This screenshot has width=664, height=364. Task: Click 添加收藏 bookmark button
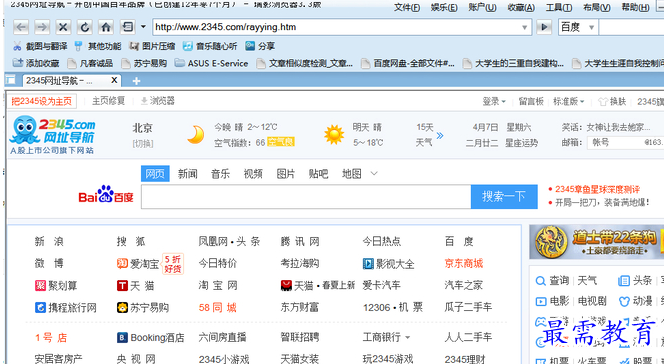point(36,63)
